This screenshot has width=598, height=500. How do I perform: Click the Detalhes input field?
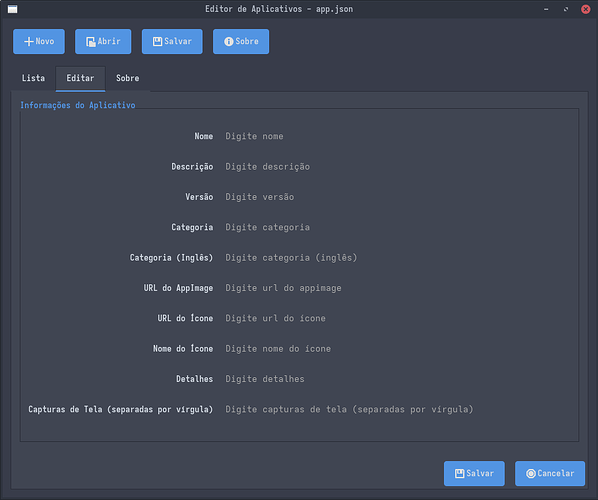click(x=398, y=379)
